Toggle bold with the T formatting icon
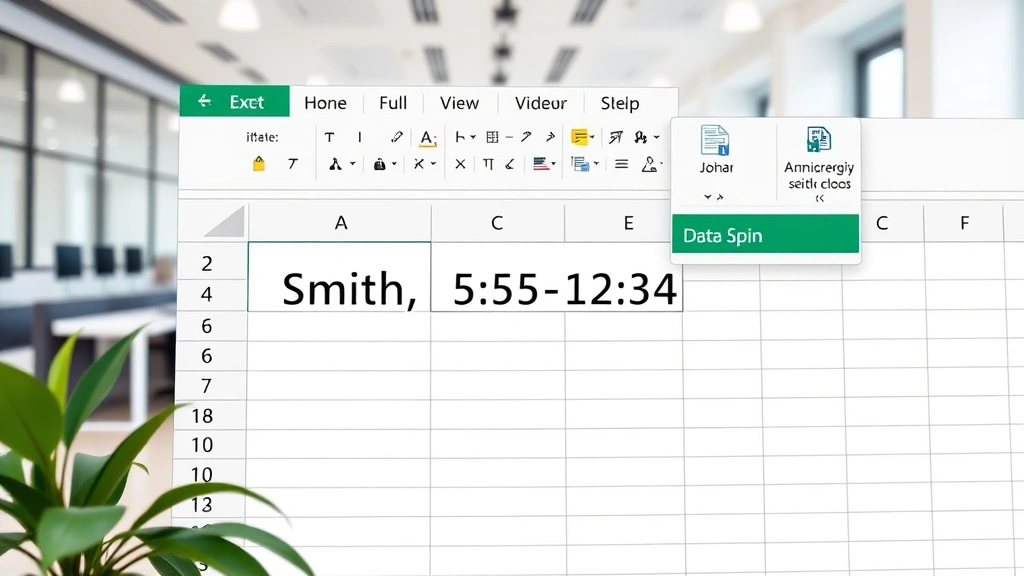 point(330,136)
